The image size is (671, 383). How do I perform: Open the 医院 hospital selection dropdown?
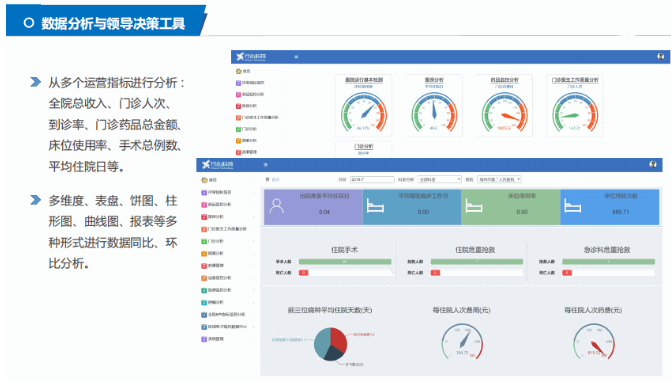[499, 179]
